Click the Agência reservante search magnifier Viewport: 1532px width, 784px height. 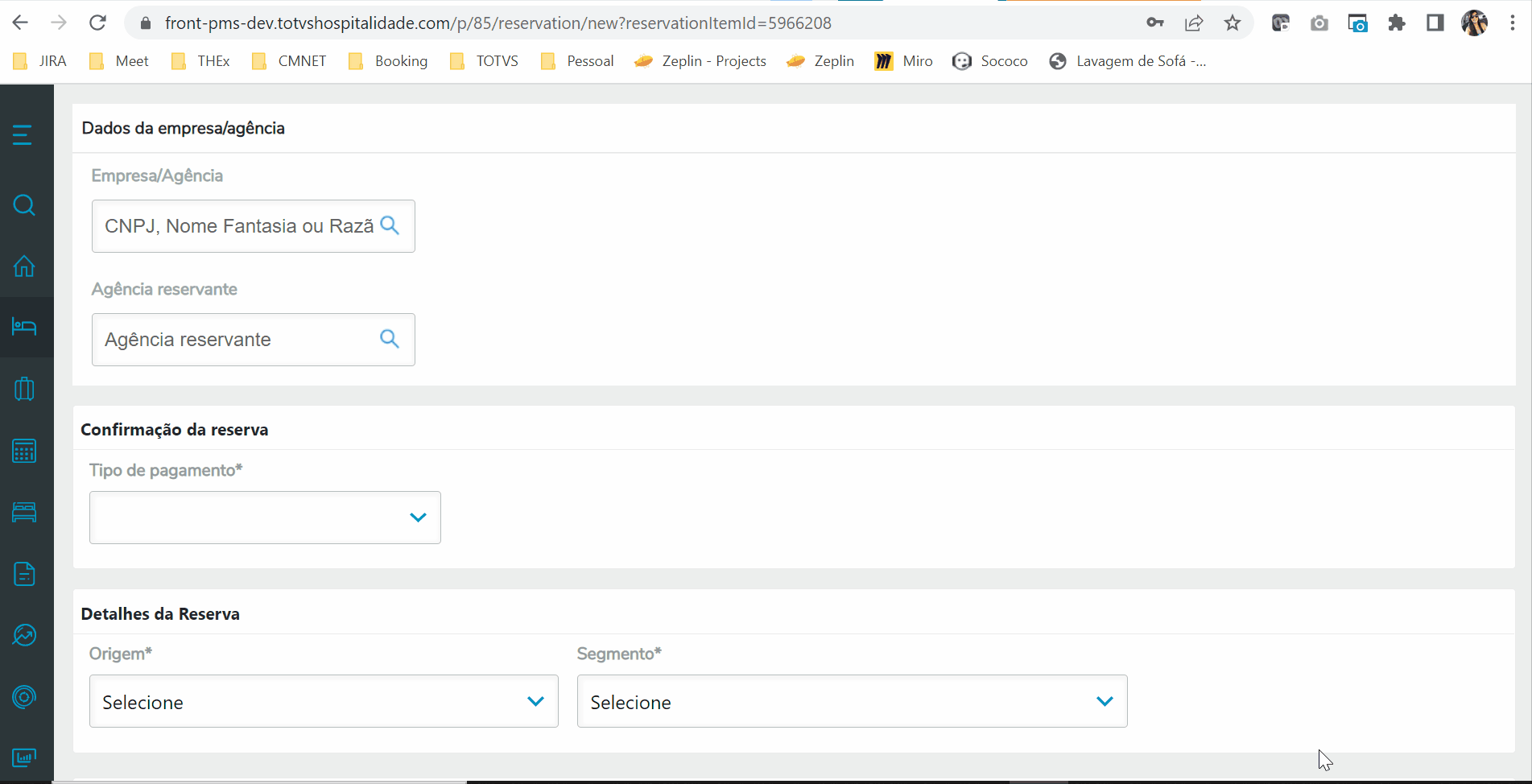tap(390, 339)
